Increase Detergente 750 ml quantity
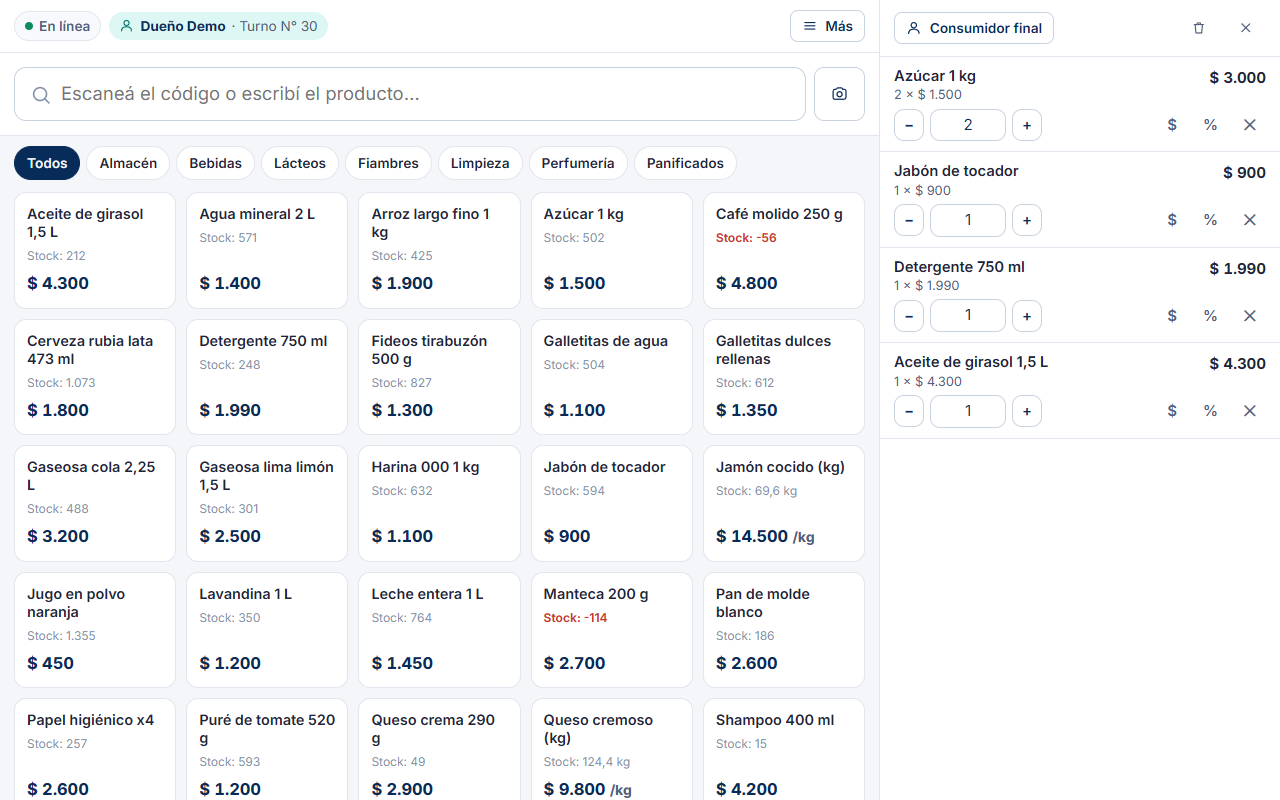Viewport: 1280px width, 800px height. click(1027, 316)
